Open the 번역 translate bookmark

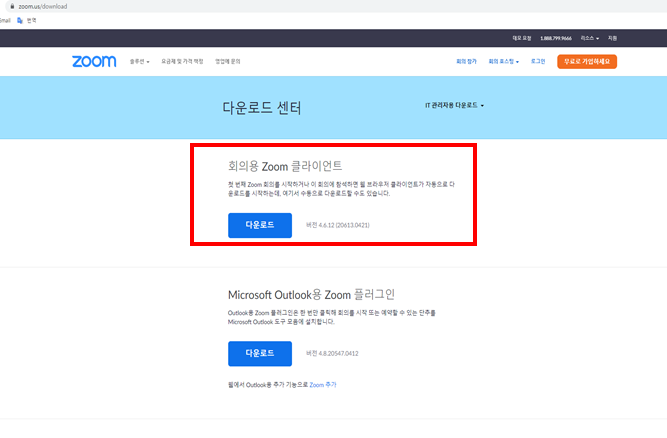26,20
